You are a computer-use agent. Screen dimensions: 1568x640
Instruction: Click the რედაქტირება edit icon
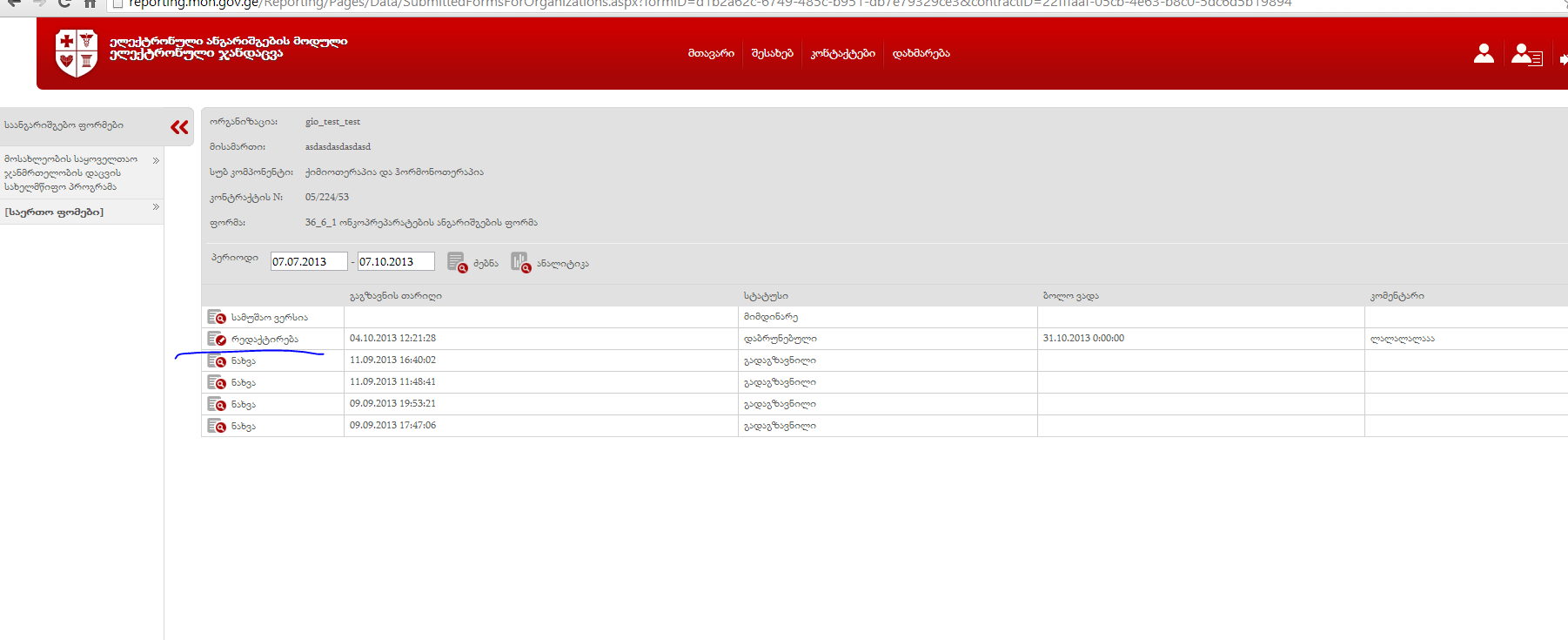(216, 339)
